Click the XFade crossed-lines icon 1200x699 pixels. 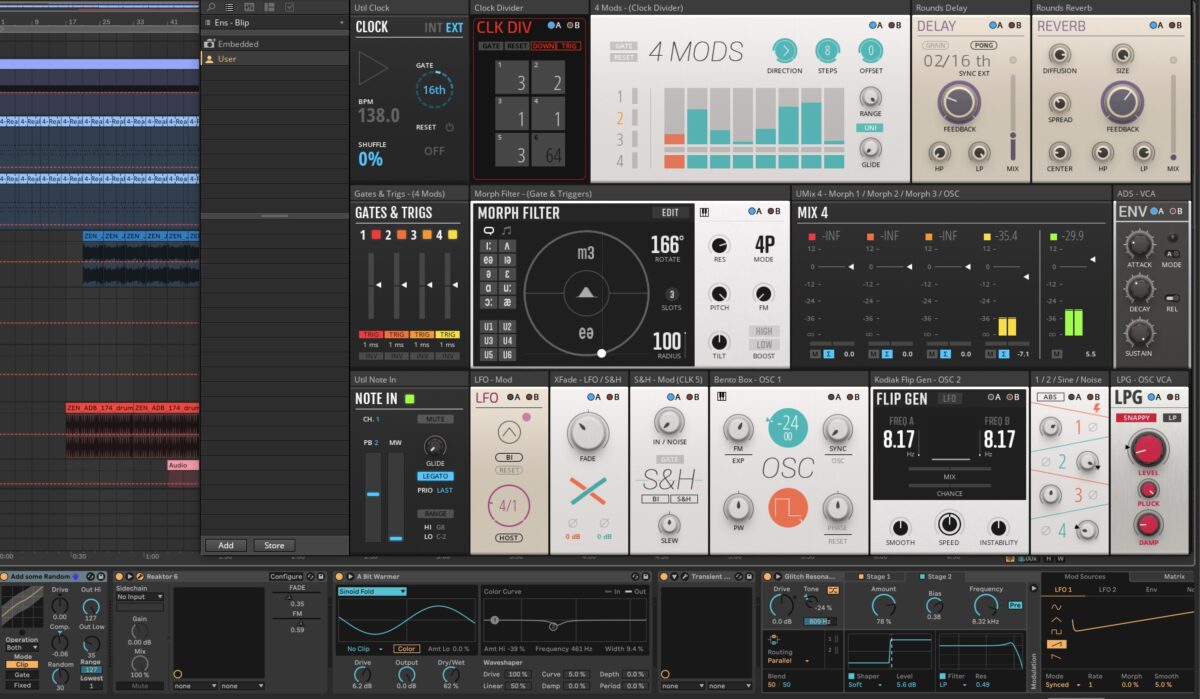tap(588, 492)
